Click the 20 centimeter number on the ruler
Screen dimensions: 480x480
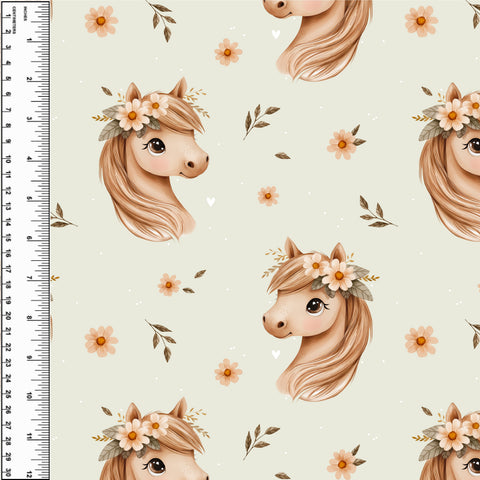coord(8,316)
